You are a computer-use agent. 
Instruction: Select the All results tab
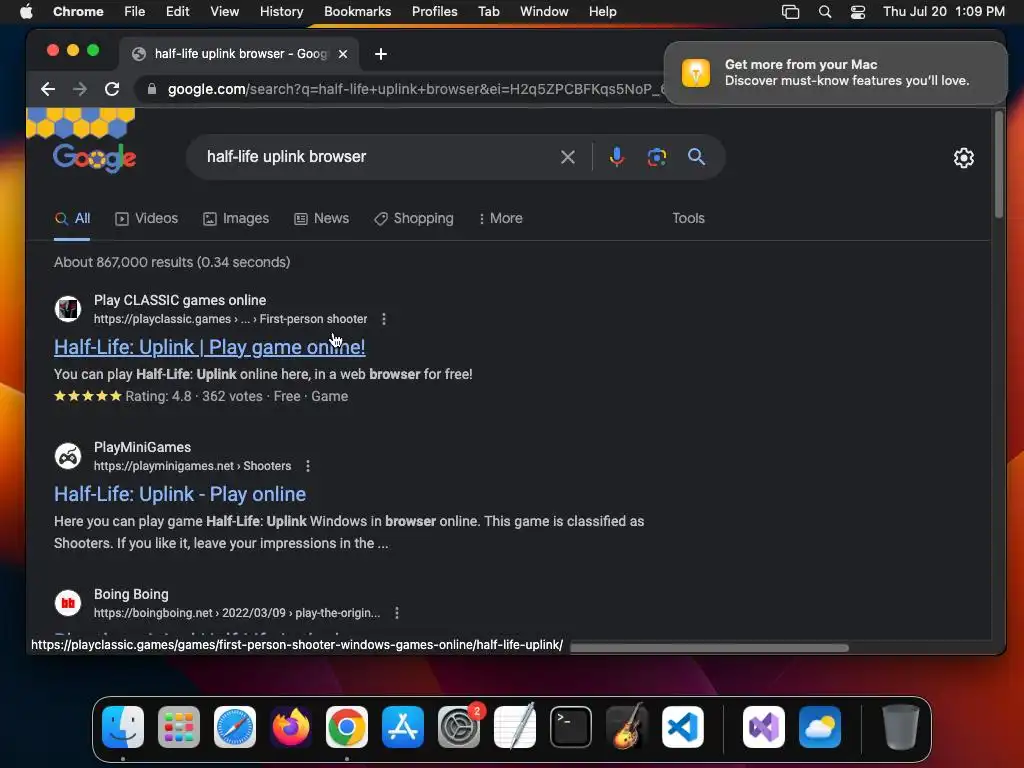(72, 218)
